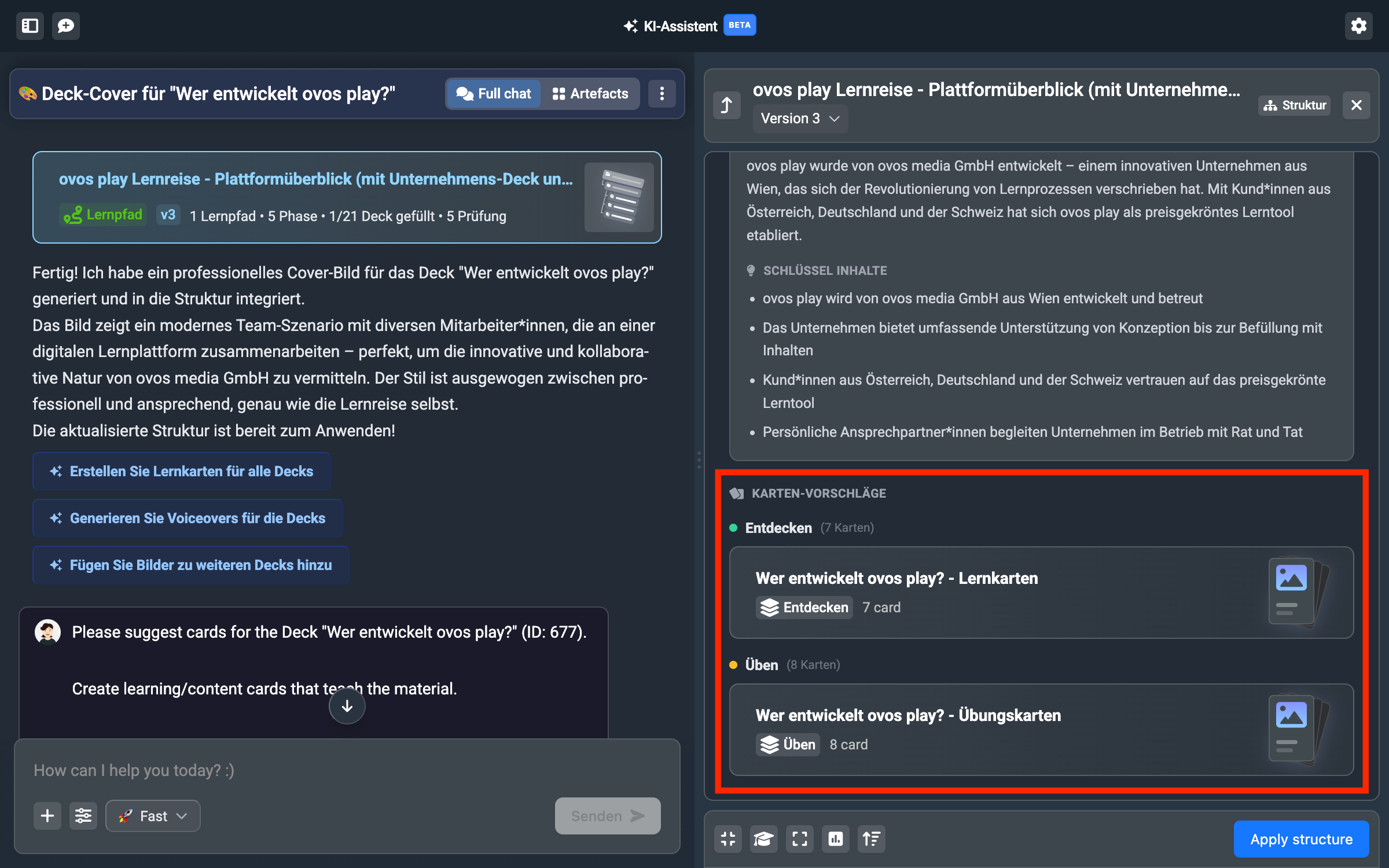Toggle the Struktur view button
Viewport: 1389px width, 868px height.
pyautogui.click(x=1295, y=105)
